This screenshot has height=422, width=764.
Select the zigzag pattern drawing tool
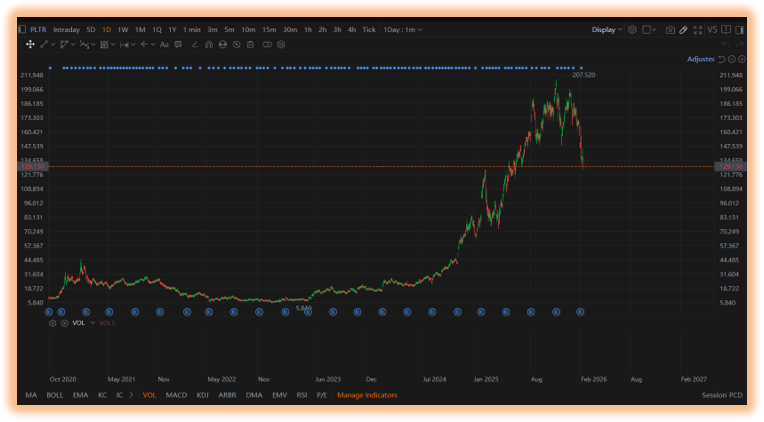point(84,44)
